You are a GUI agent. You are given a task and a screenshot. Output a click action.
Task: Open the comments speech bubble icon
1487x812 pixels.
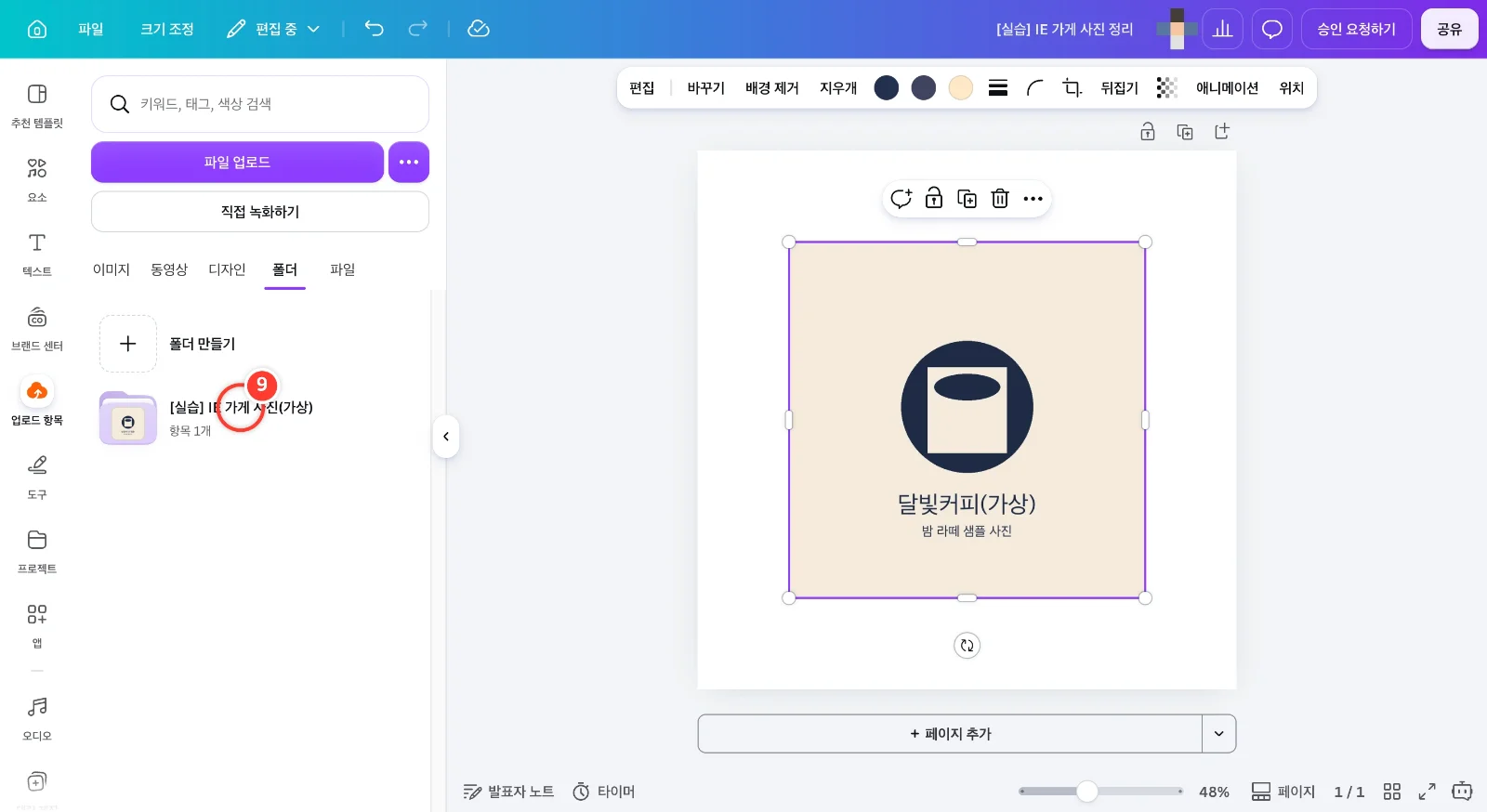pos(1272,29)
